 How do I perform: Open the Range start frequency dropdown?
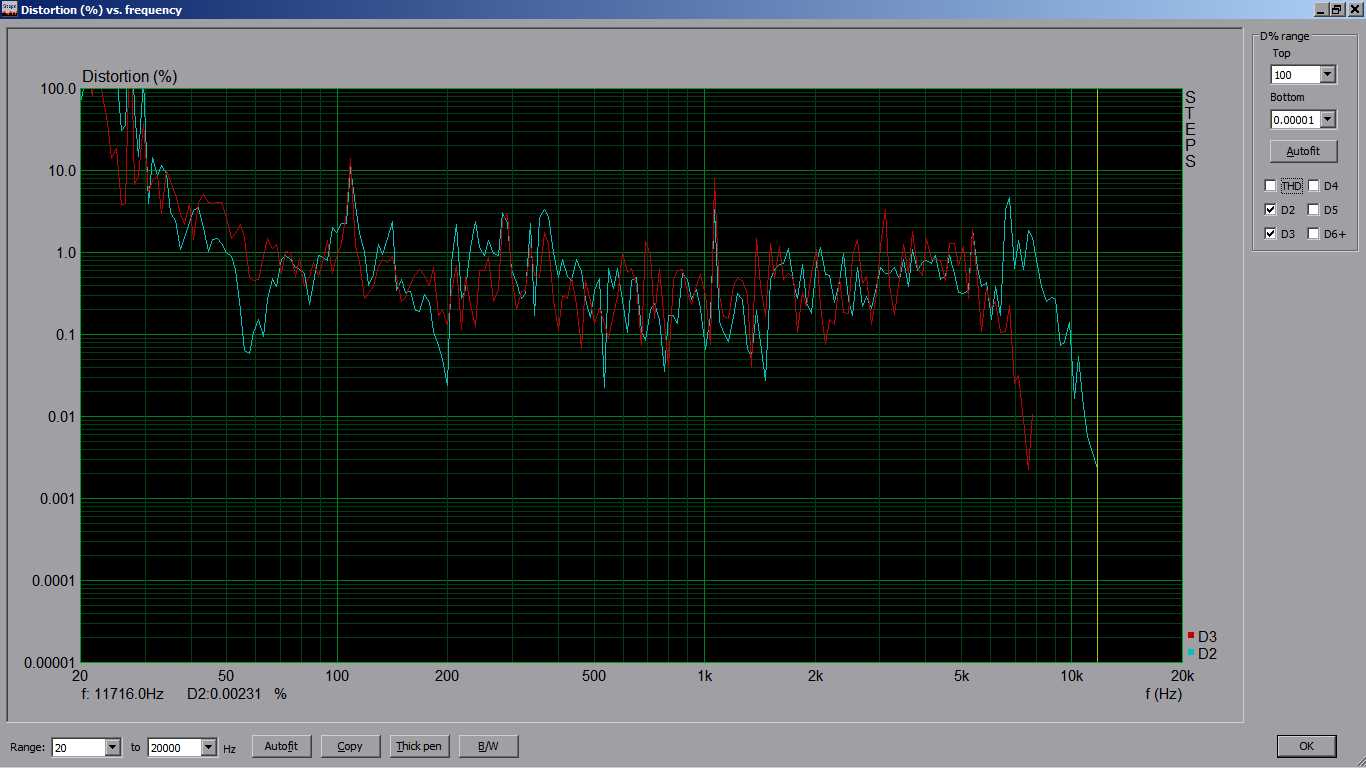pyautogui.click(x=112, y=747)
